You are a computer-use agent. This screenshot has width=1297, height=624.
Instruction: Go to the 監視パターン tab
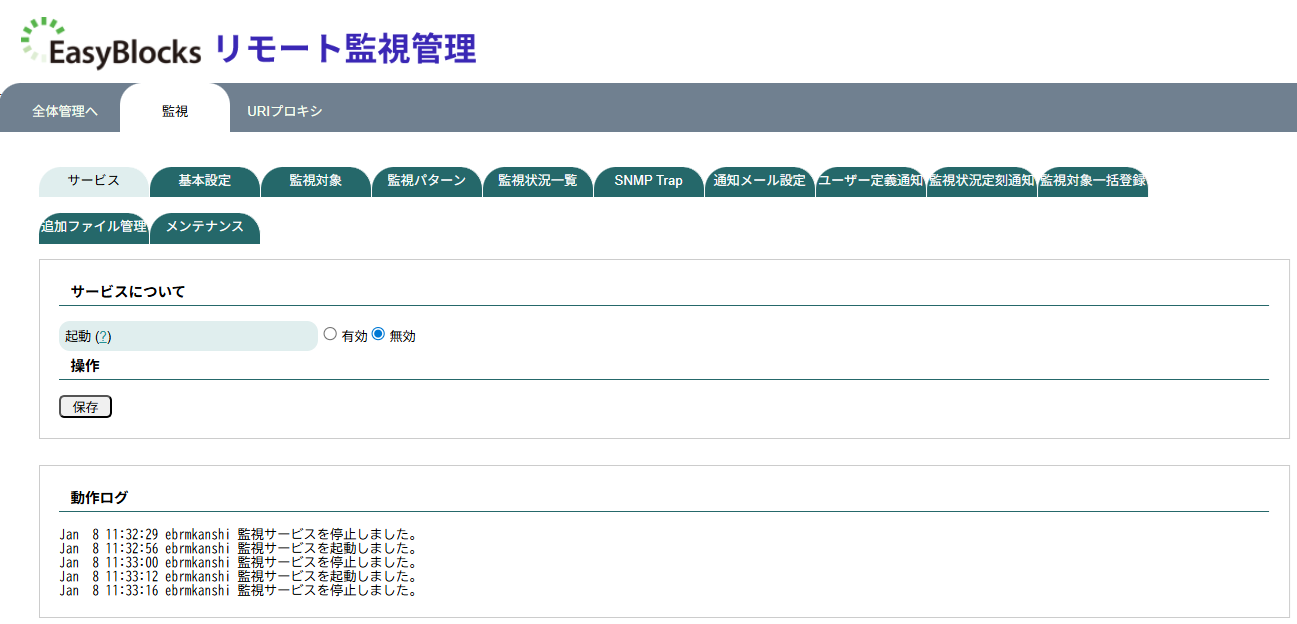pos(427,181)
